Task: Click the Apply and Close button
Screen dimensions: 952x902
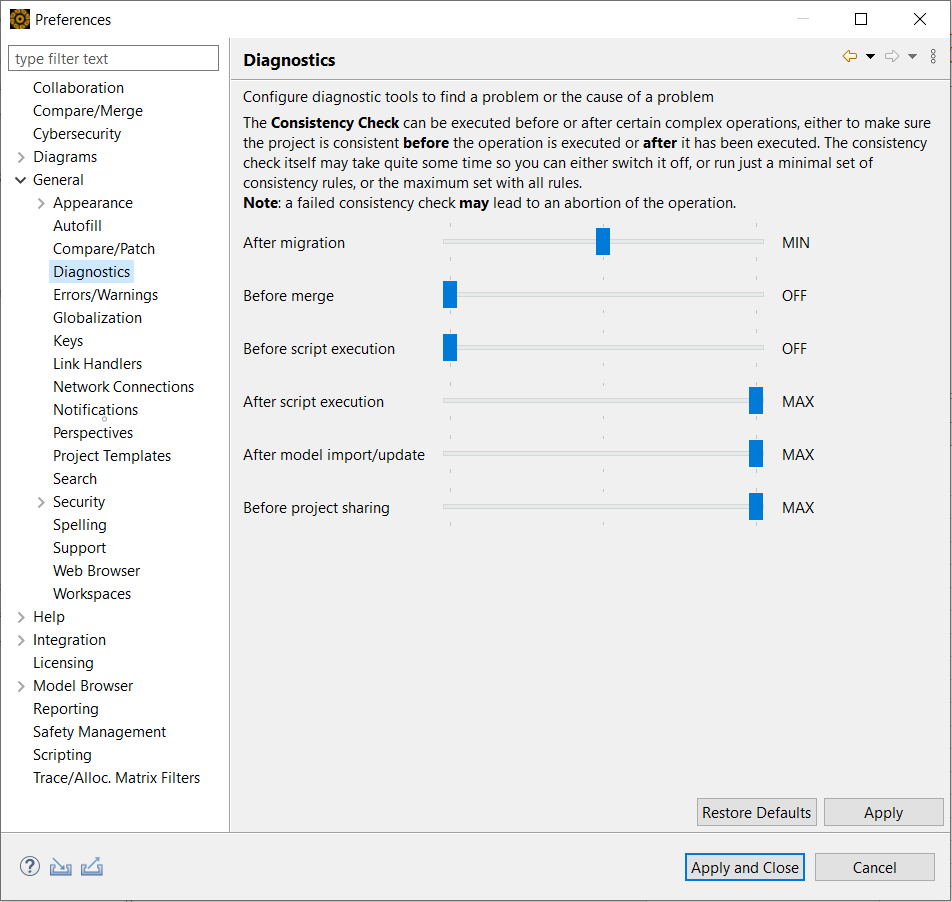Action: tap(745, 867)
